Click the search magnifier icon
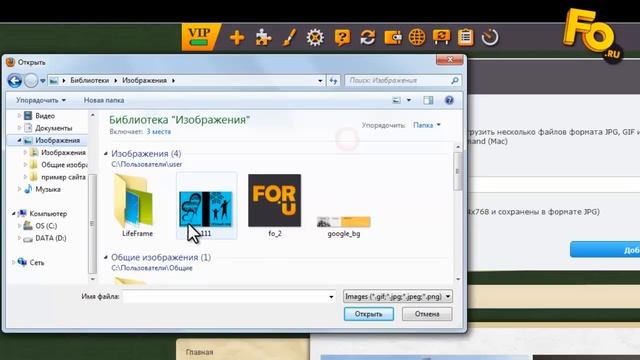 [x=455, y=80]
